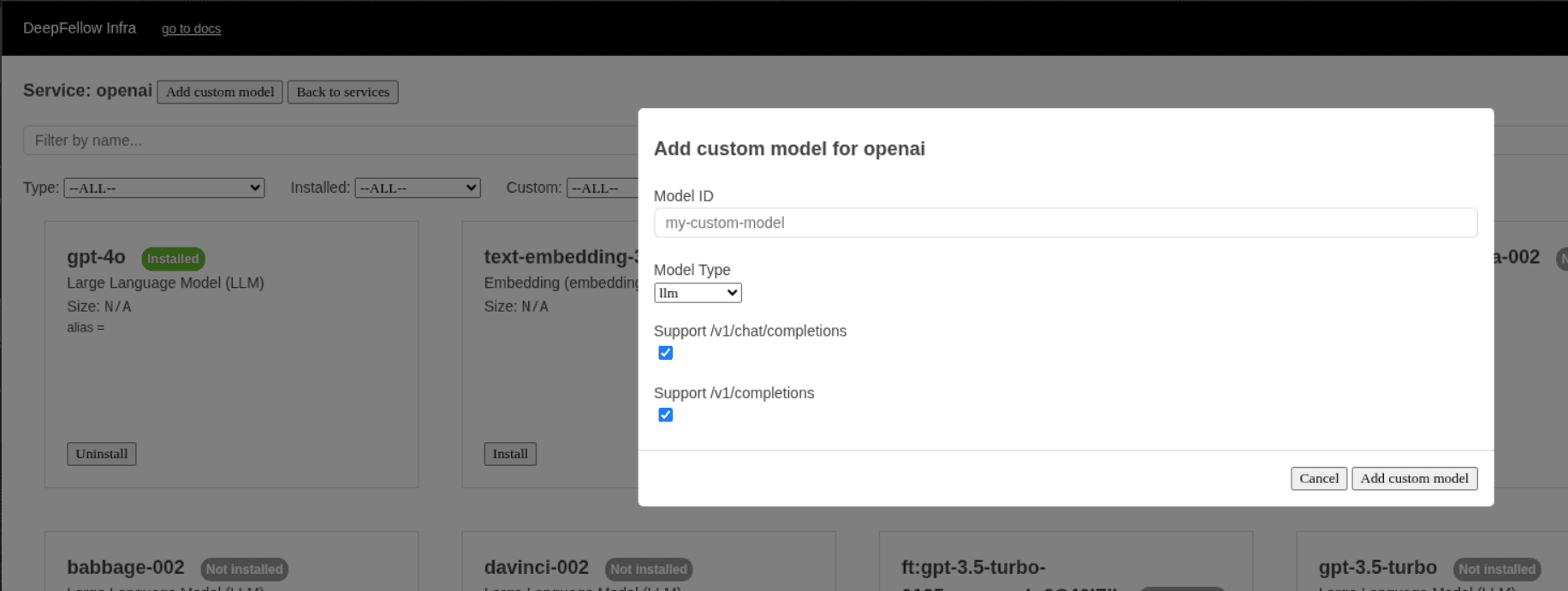The width and height of the screenshot is (1568, 591).
Task: Click Not installed badge on davinci-002
Action: pyautogui.click(x=649, y=570)
